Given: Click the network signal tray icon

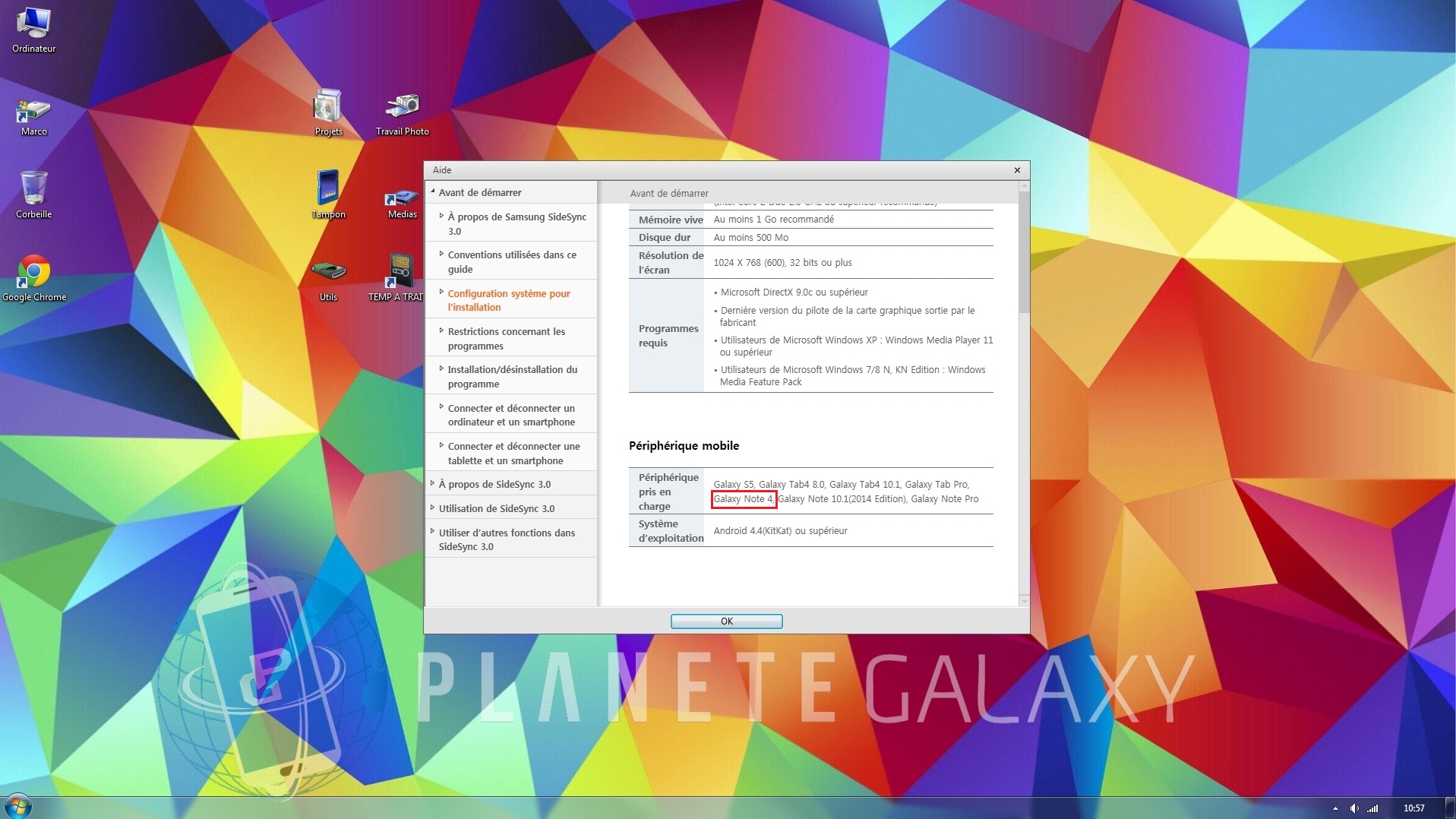Looking at the screenshot, I should pos(1372,808).
